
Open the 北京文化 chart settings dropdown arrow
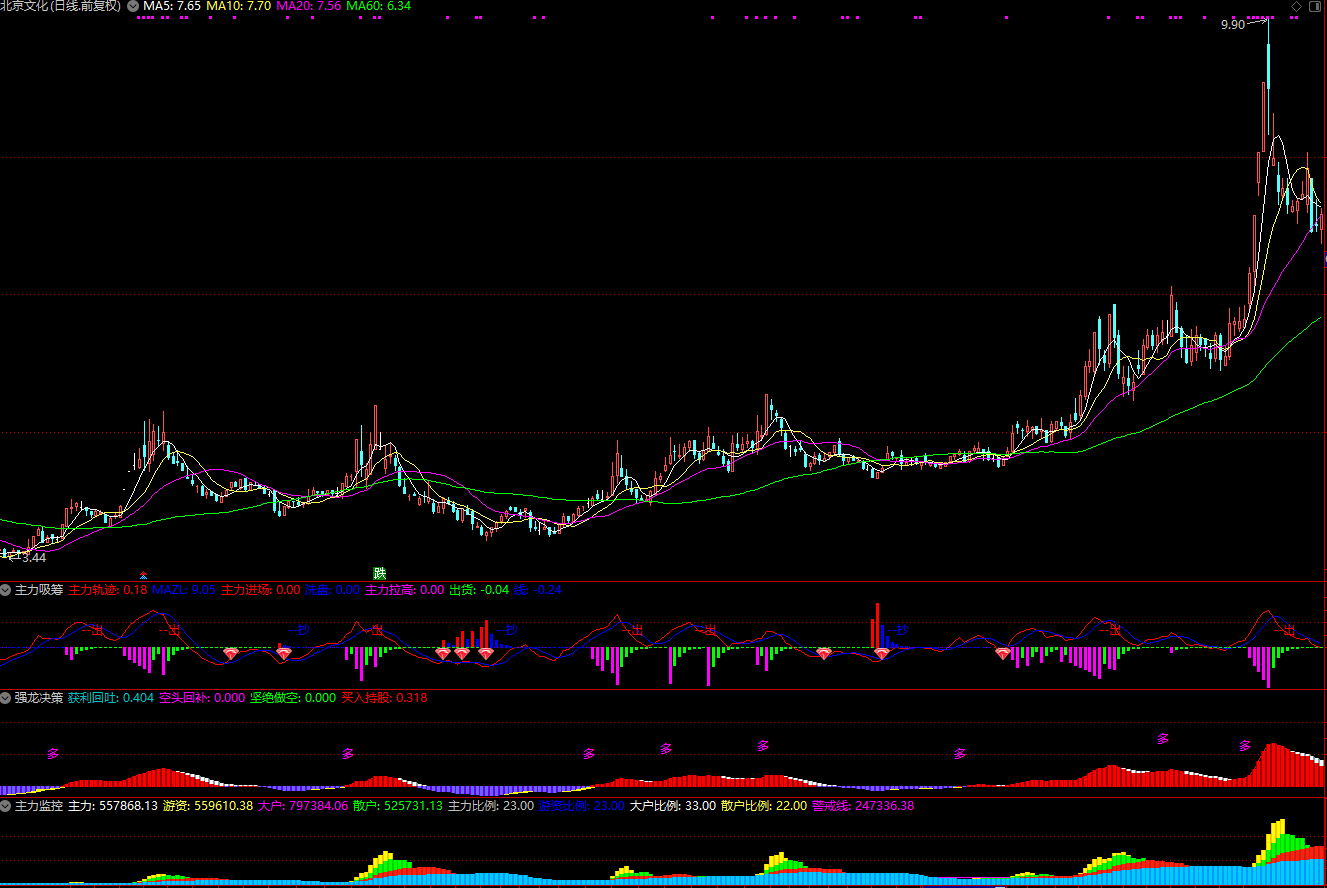pos(133,6)
